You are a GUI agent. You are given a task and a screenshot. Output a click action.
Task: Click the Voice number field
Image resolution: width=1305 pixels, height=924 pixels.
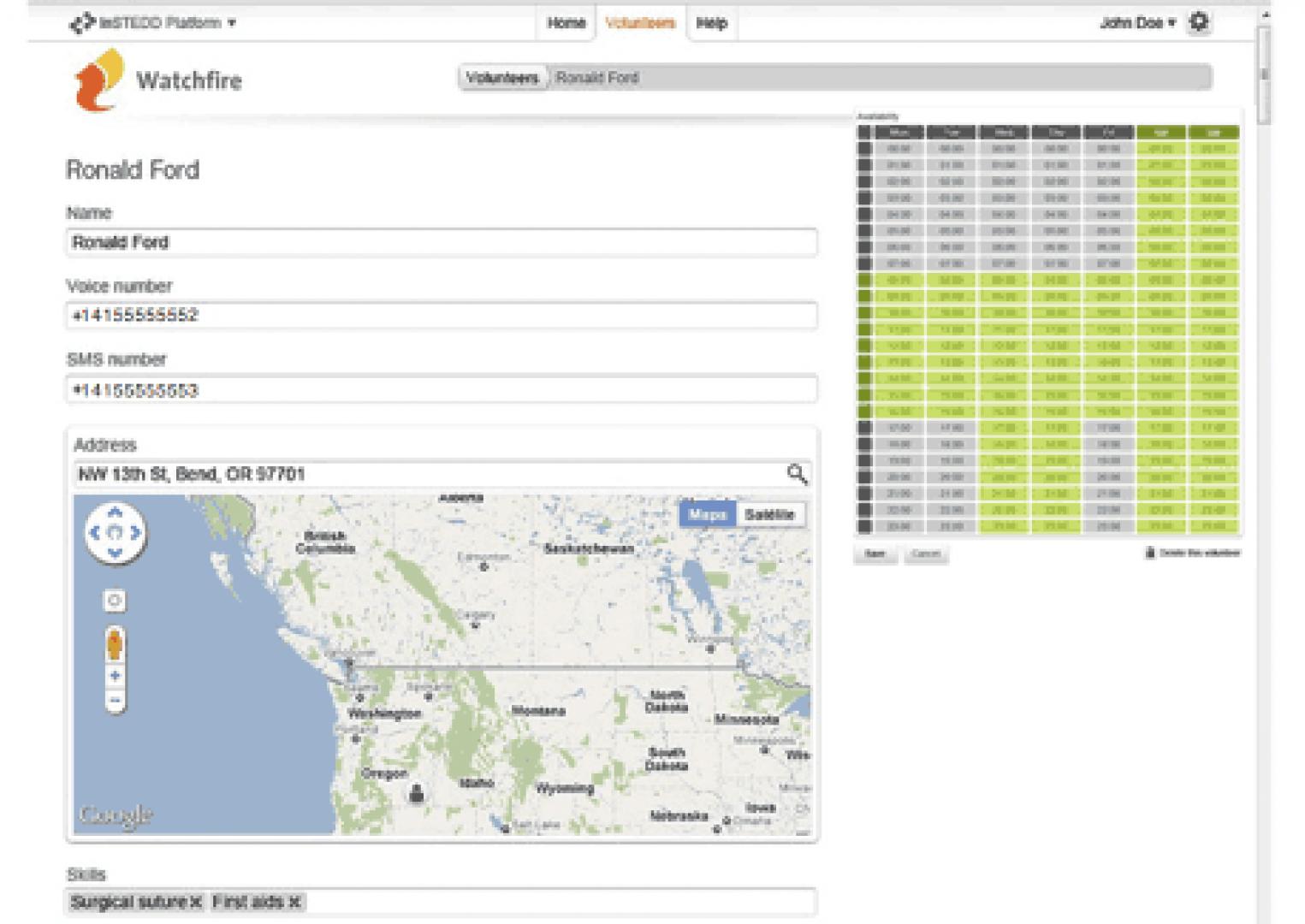(x=442, y=316)
